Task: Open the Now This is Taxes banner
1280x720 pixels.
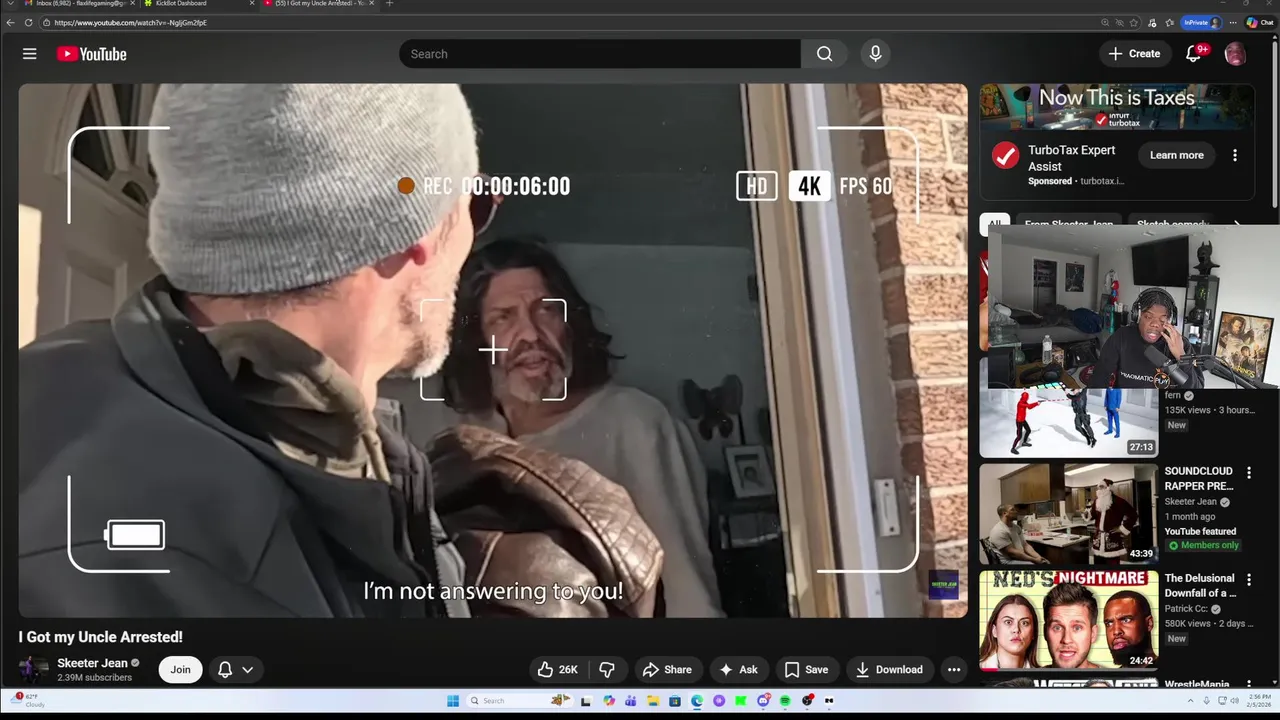Action: (1117, 107)
